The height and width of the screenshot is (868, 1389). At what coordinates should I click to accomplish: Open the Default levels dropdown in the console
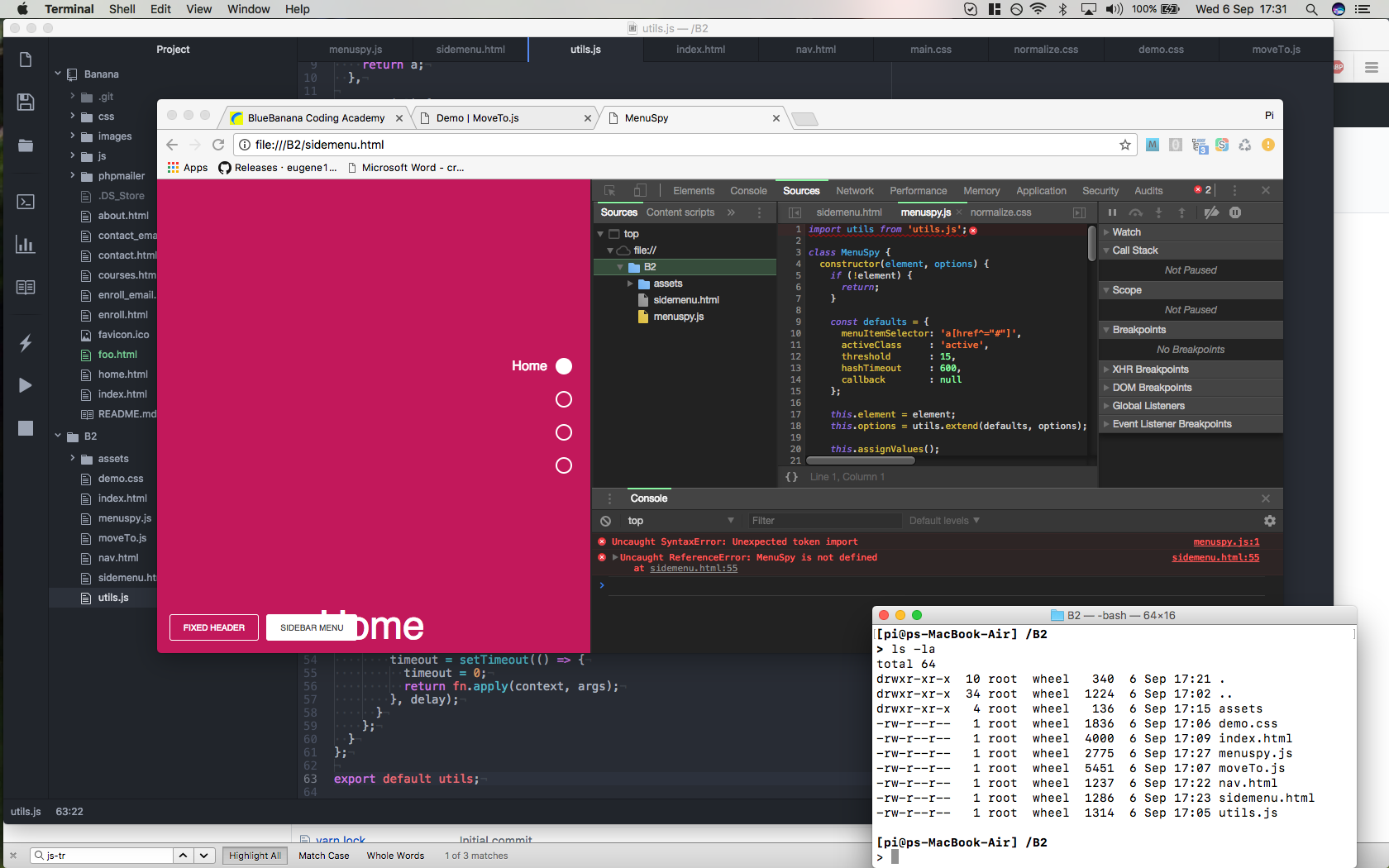pyautogui.click(x=944, y=521)
